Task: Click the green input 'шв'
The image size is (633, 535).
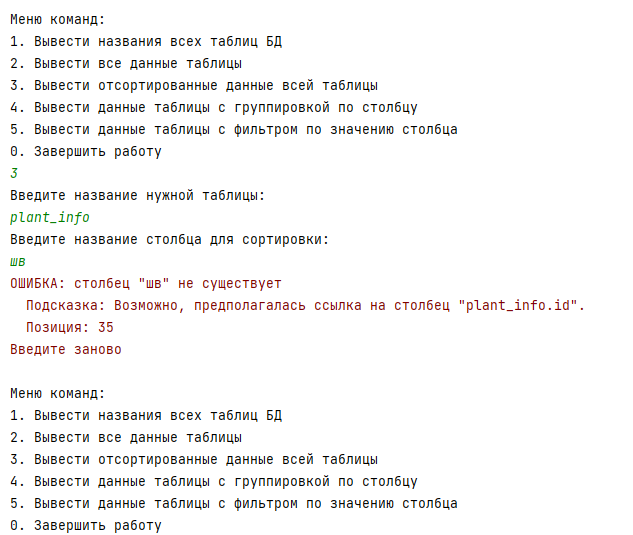Action: (x=18, y=262)
